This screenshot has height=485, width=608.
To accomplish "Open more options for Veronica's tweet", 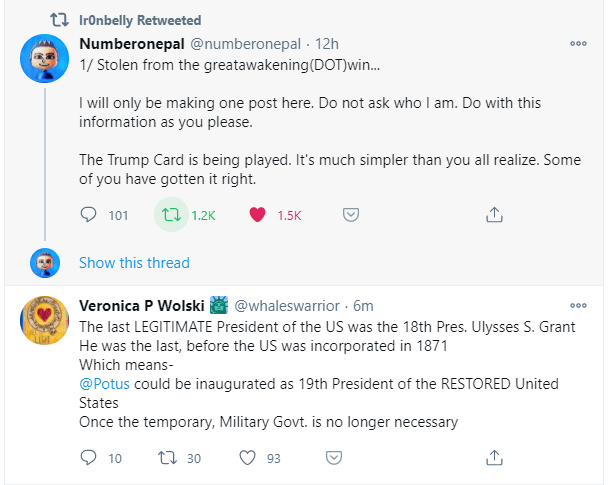I will [578, 305].
